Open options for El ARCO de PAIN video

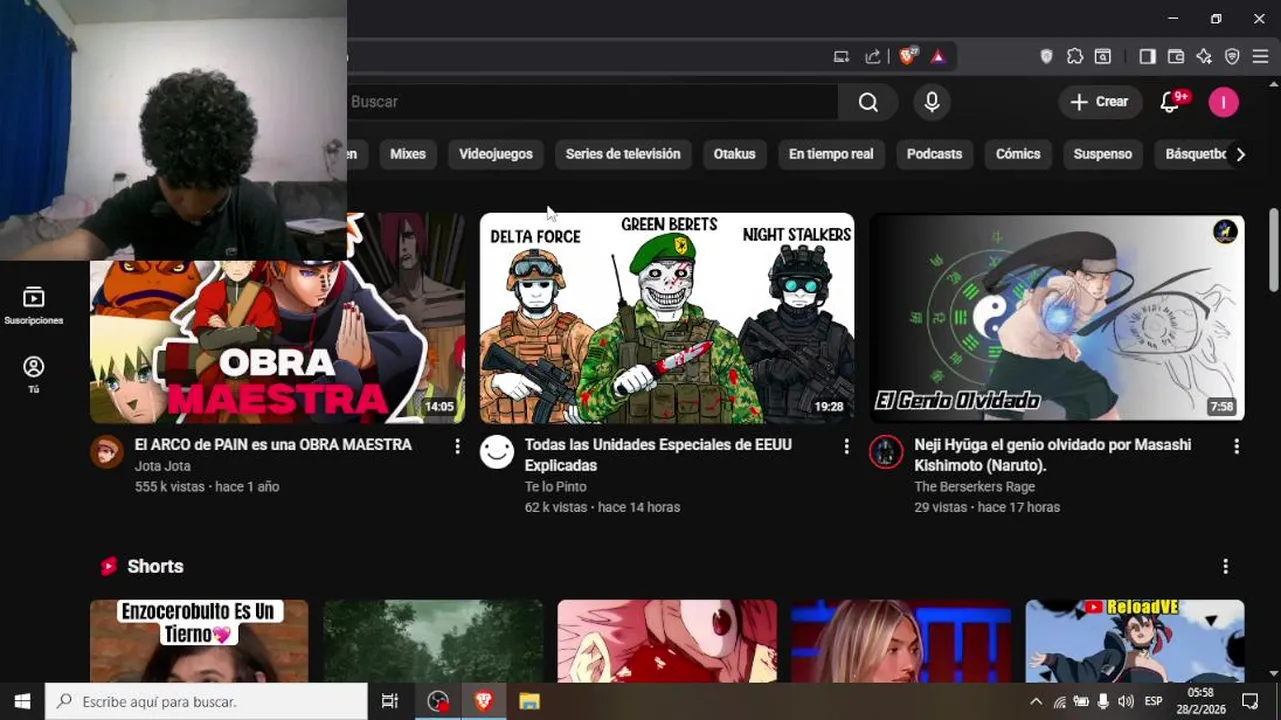(457, 446)
